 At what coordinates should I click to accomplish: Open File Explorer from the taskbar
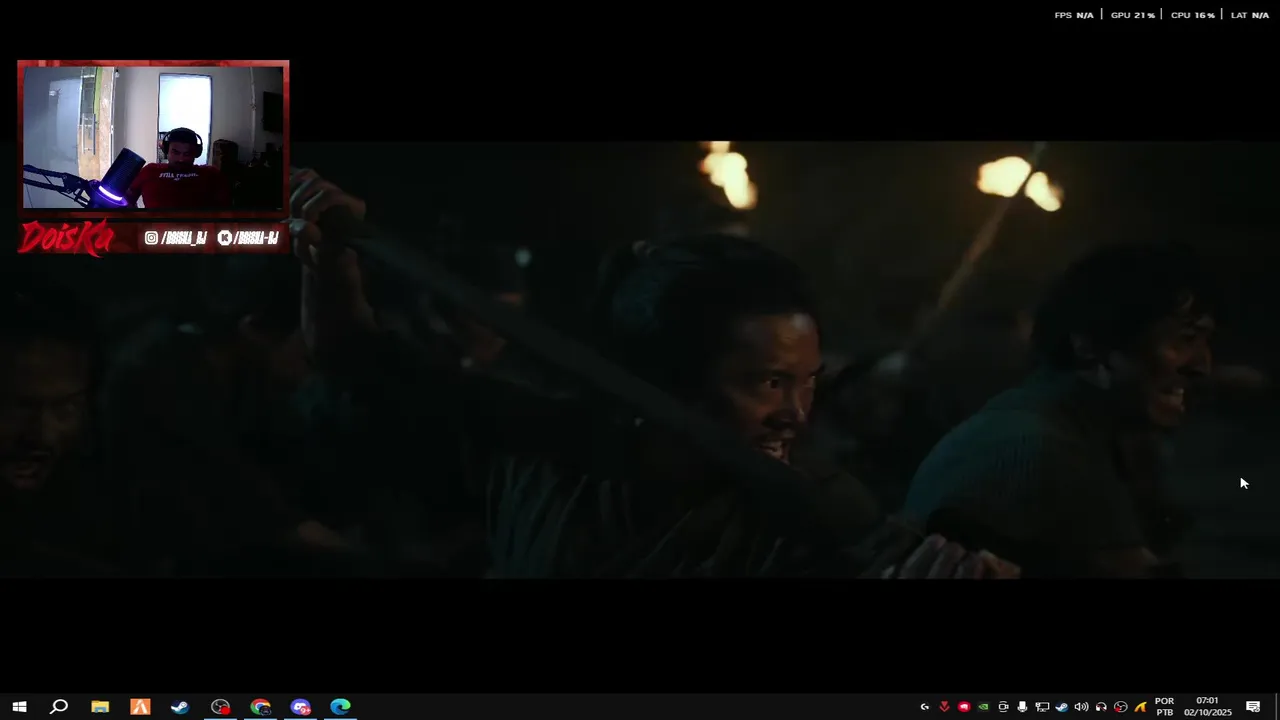(x=100, y=707)
